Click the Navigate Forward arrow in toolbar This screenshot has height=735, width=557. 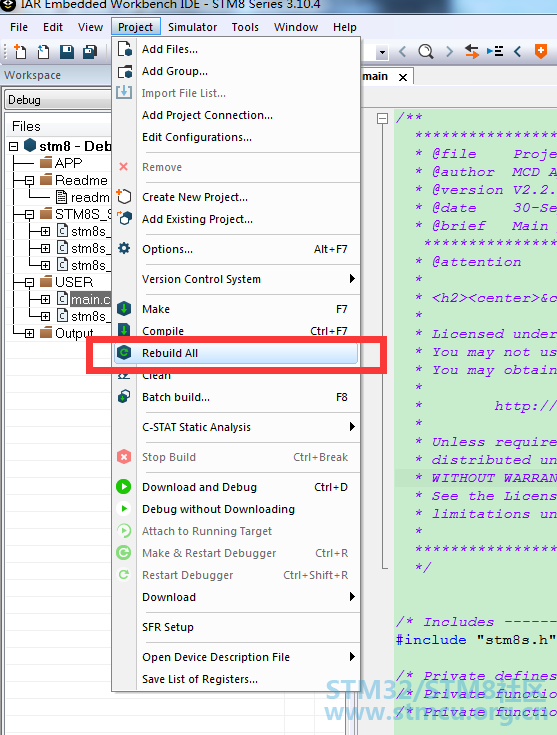tap(449, 51)
